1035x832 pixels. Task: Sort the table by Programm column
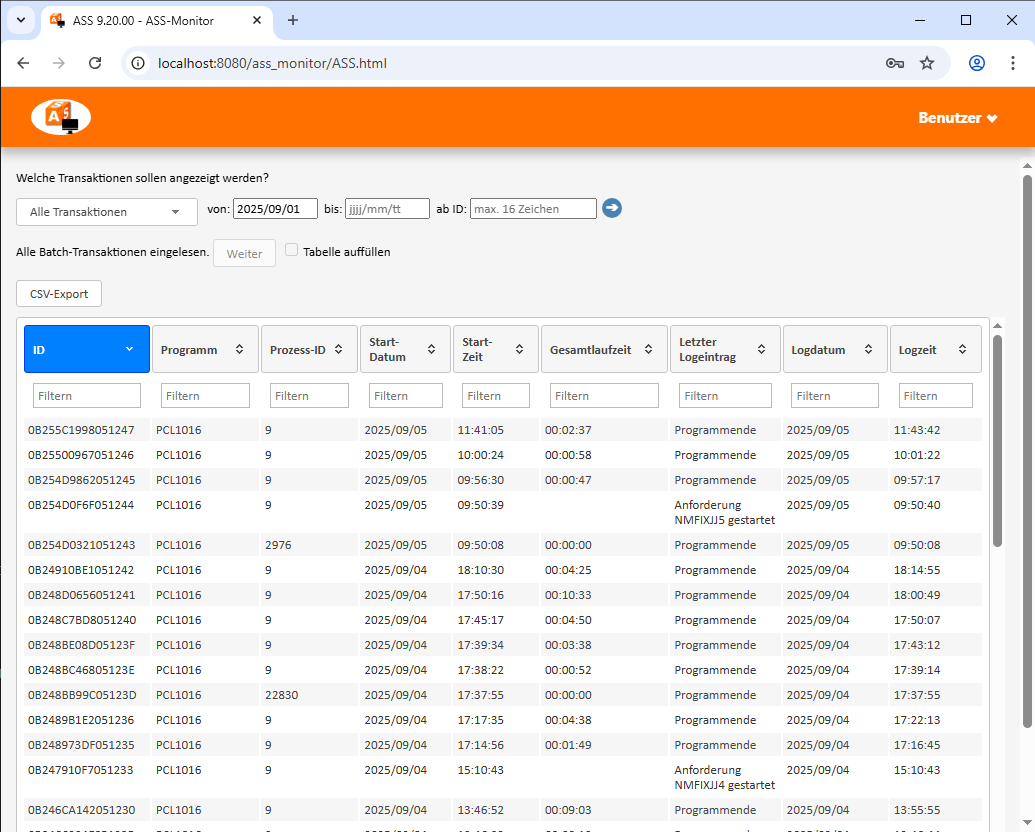pyautogui.click(x=205, y=349)
